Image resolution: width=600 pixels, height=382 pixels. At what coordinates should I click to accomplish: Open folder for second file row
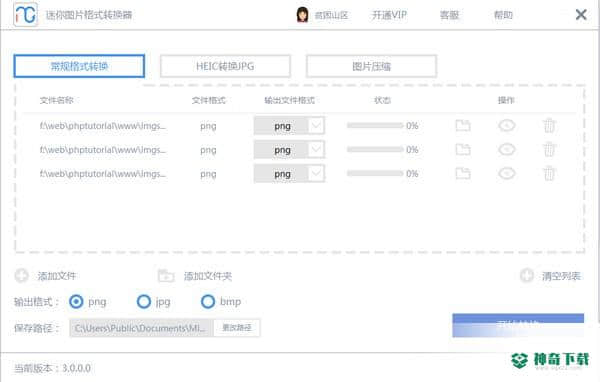pos(463,149)
